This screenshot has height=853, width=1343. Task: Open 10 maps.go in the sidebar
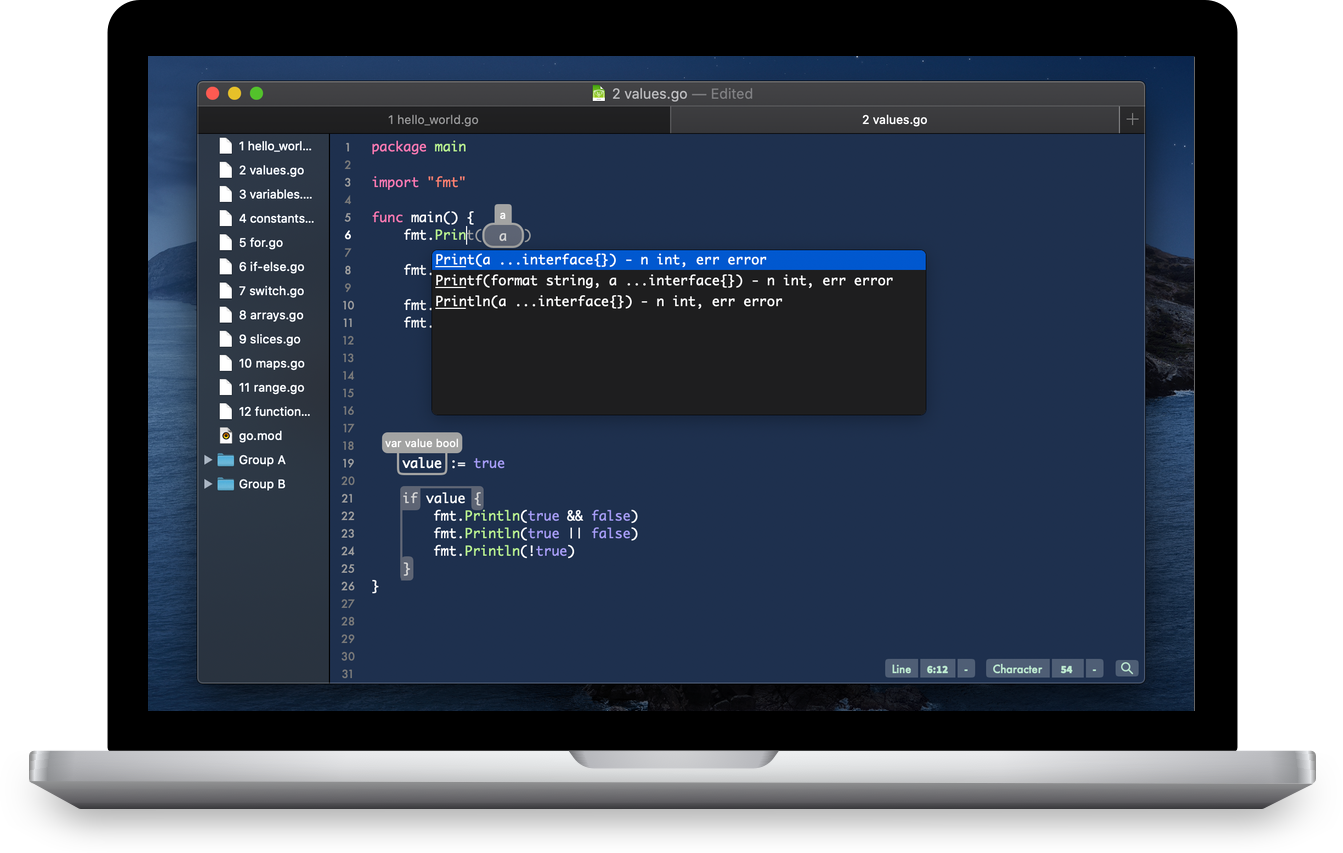(272, 363)
